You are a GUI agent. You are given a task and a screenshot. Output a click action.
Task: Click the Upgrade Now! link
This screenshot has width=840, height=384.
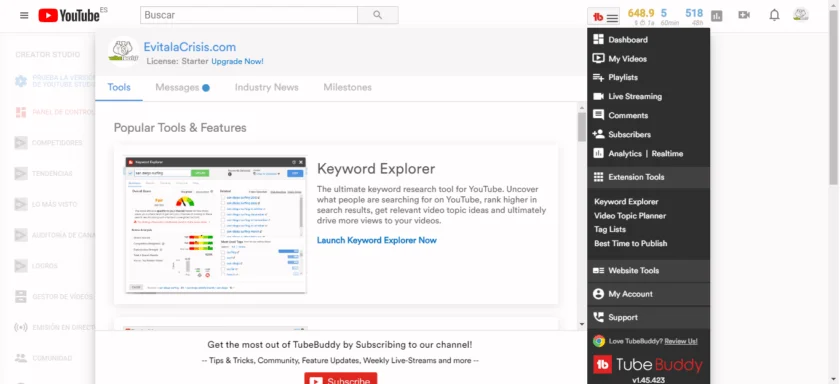coord(237,62)
